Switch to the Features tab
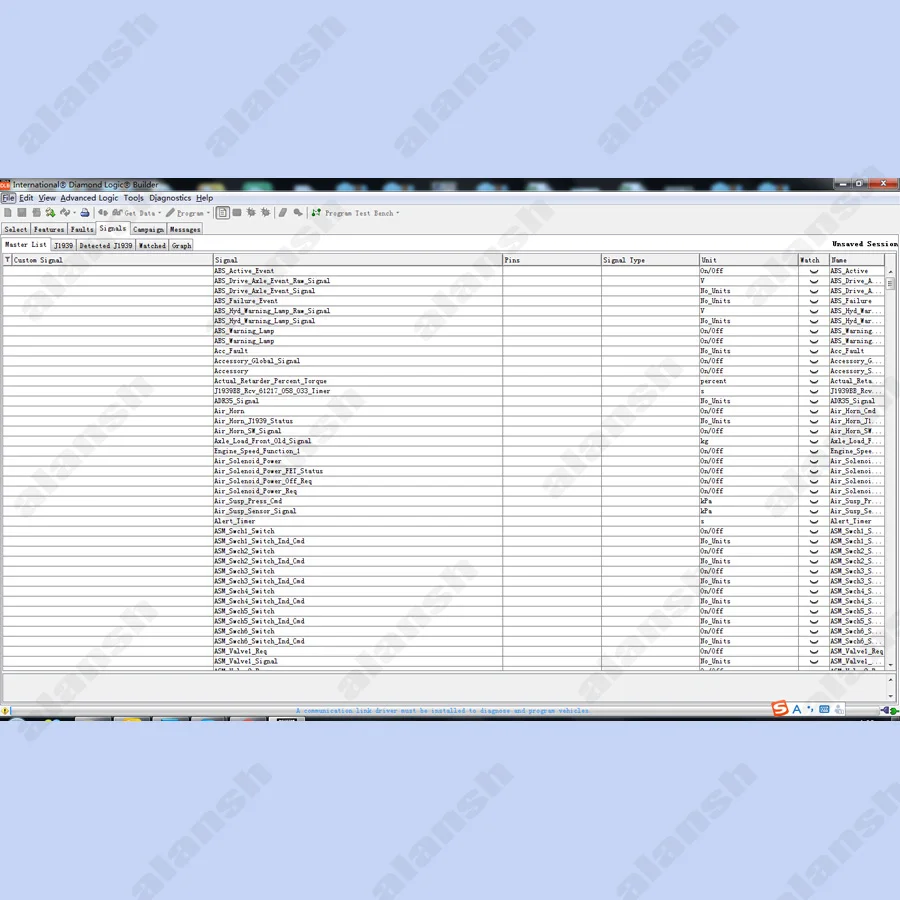900x900 pixels. pyautogui.click(x=49, y=229)
